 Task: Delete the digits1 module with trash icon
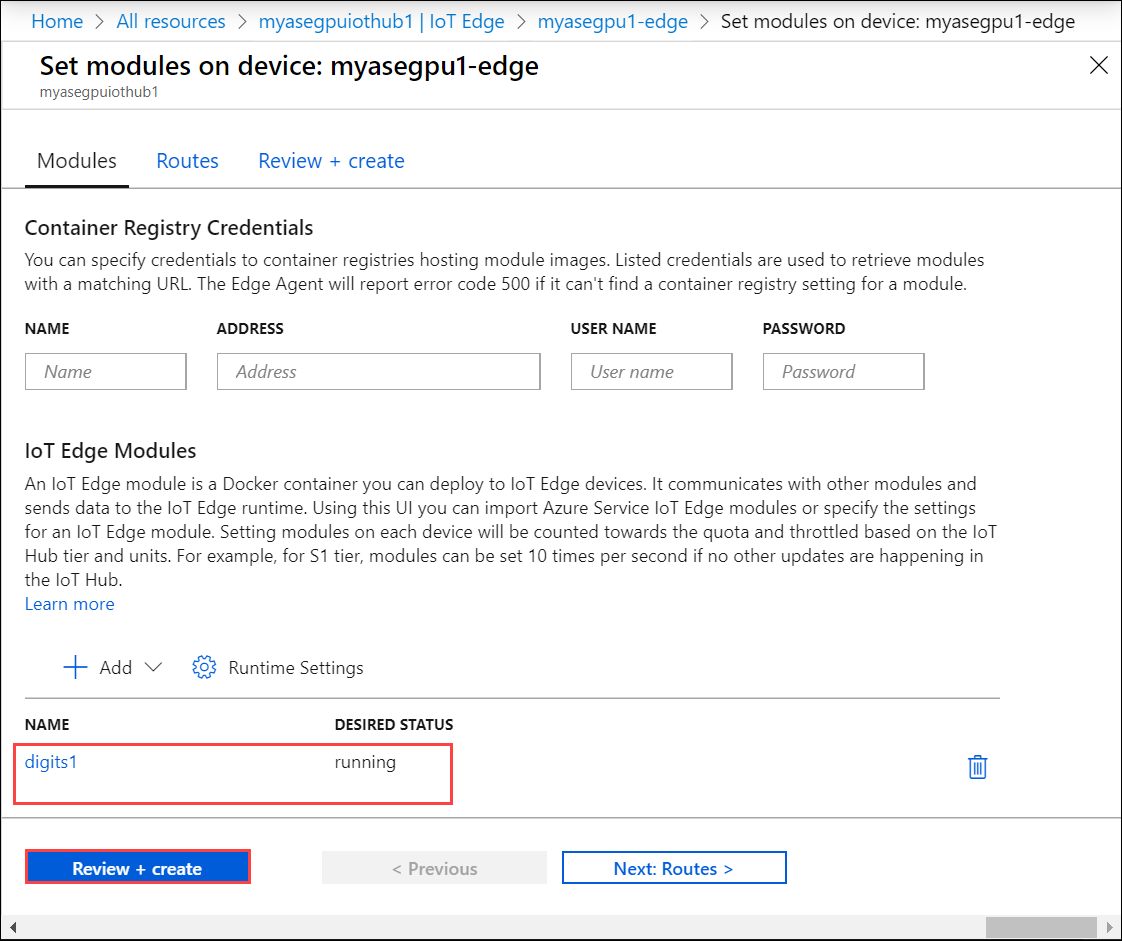click(x=977, y=767)
